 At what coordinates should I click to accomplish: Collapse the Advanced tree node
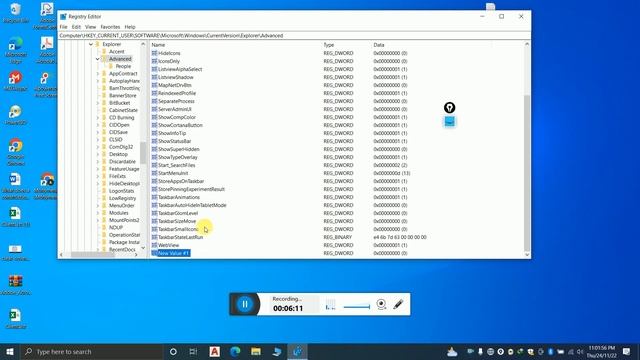coord(98,59)
